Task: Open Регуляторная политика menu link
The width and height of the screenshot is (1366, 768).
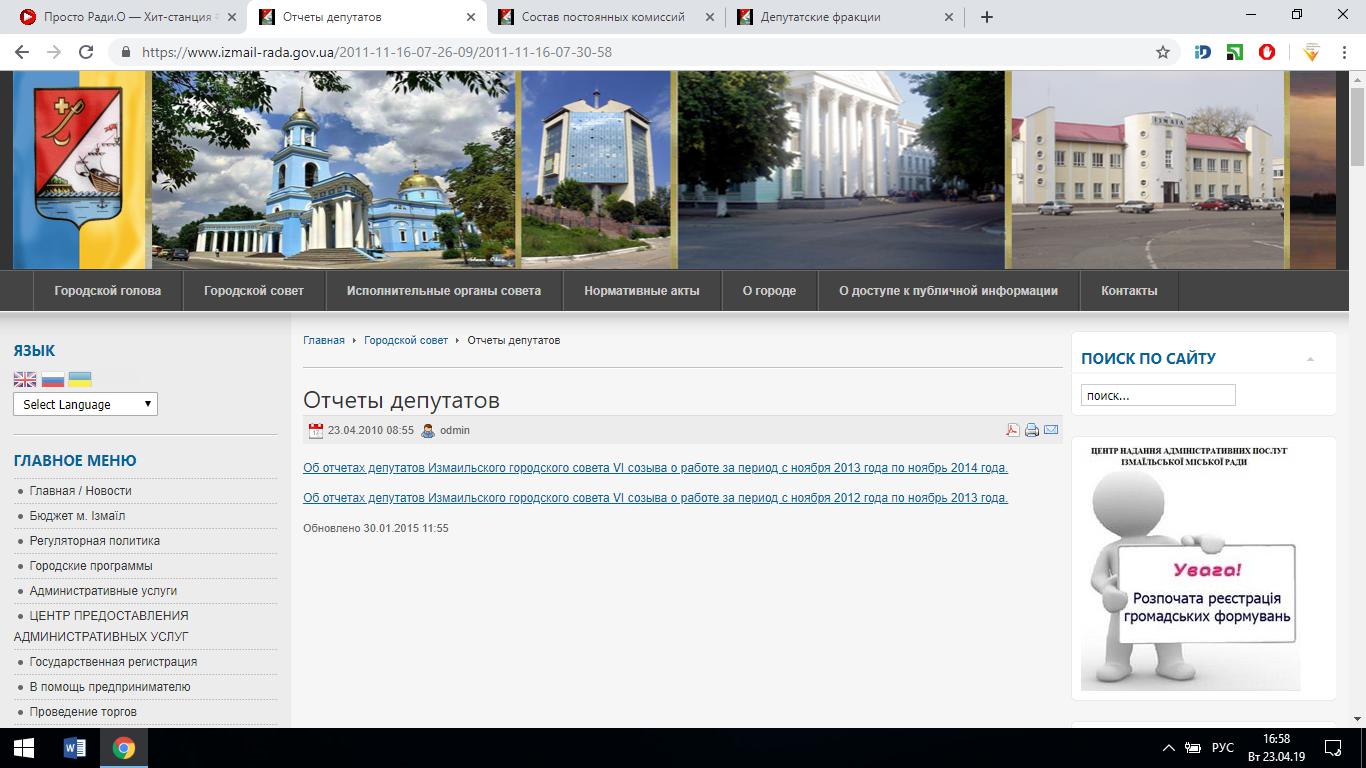Action: coord(94,541)
